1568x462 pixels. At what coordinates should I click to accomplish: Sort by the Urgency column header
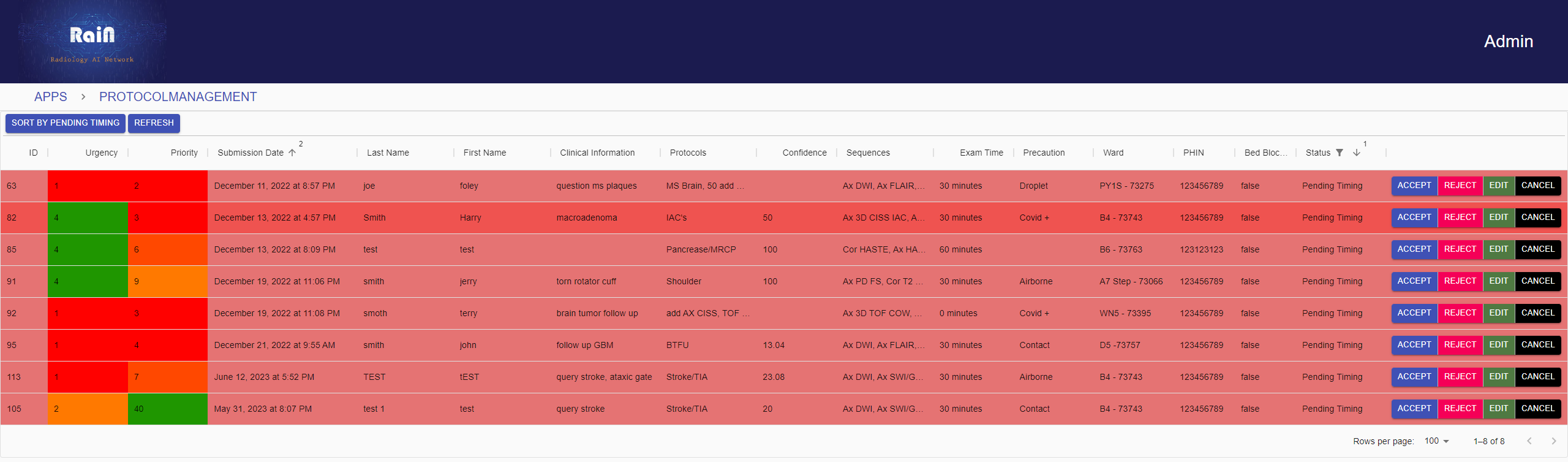pos(101,153)
